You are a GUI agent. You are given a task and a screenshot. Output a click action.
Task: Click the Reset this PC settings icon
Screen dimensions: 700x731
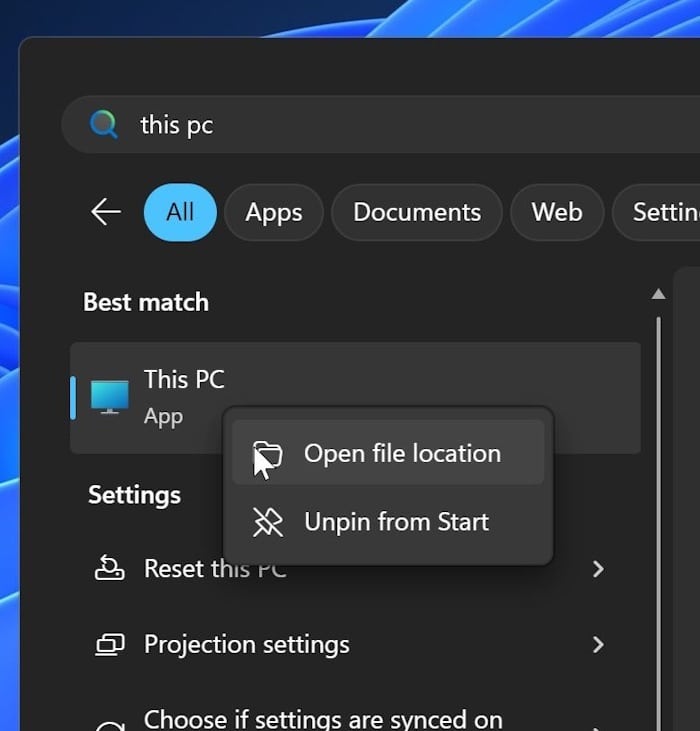(x=109, y=569)
